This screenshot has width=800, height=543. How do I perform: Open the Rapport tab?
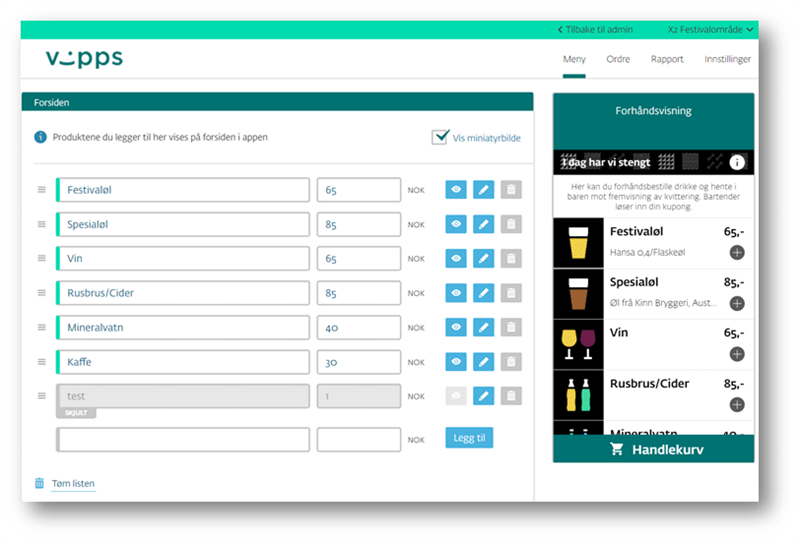point(667,59)
